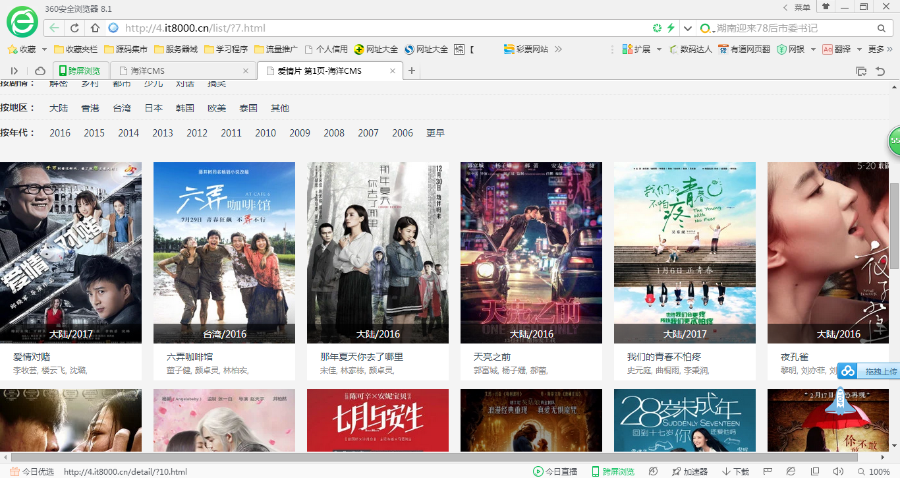This screenshot has height=478, width=900.
Task: Click the 拖拽上传 cloud upload widget
Action: point(868,371)
